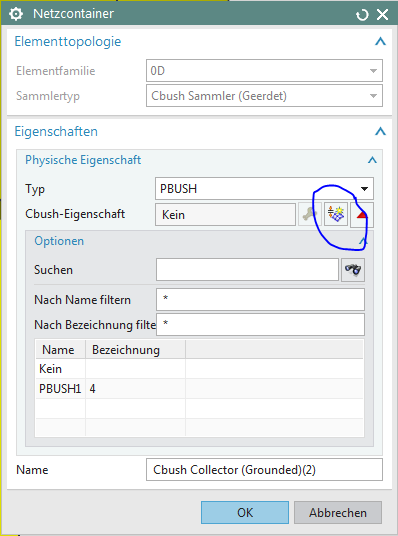Open the red triangle menu next to Cbush-Eigenschaft
Viewport: 398px width, 536px height.
362,215
